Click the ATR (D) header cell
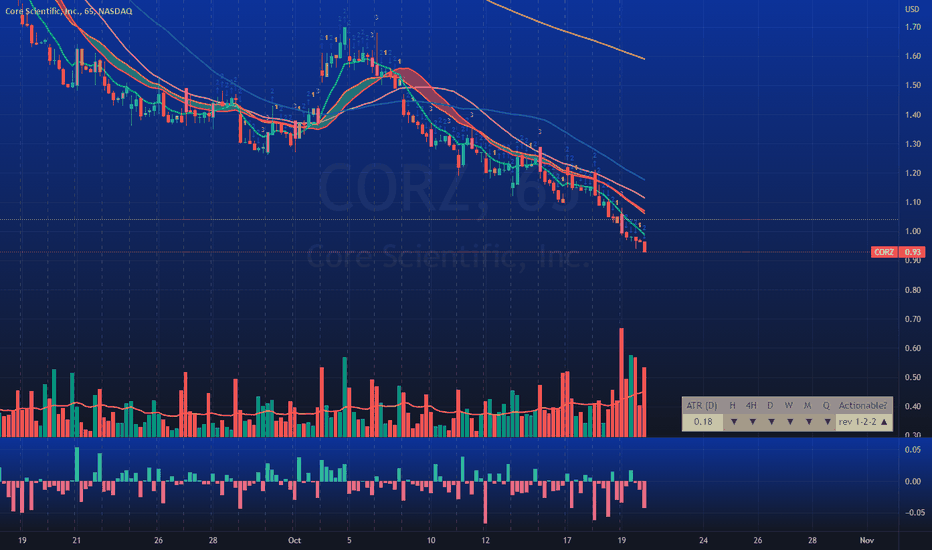932x550 pixels. 702,406
